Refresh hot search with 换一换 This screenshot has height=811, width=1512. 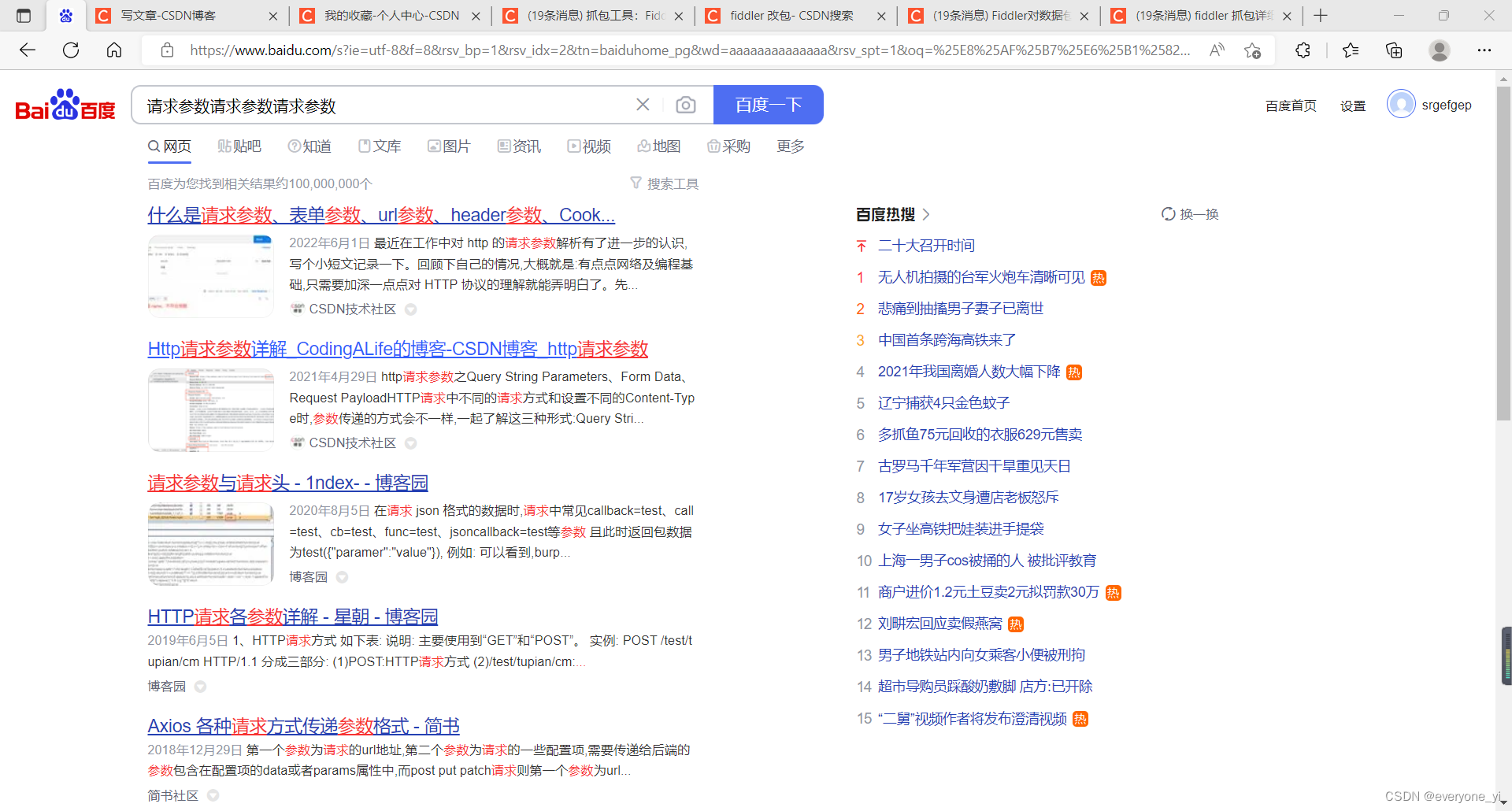(1190, 214)
